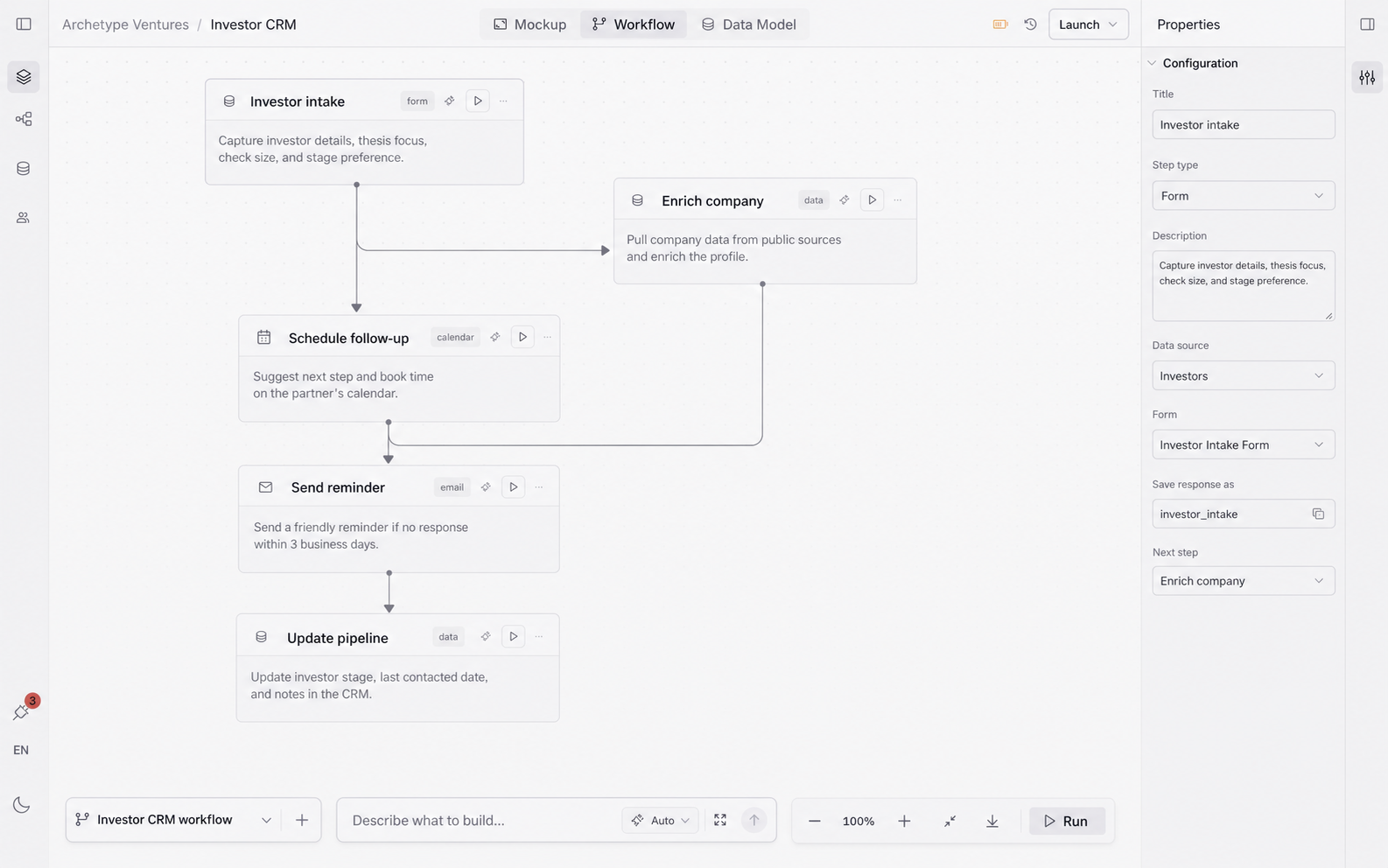1388x868 pixels.
Task: Run the Investor intake node
Action: tap(478, 101)
